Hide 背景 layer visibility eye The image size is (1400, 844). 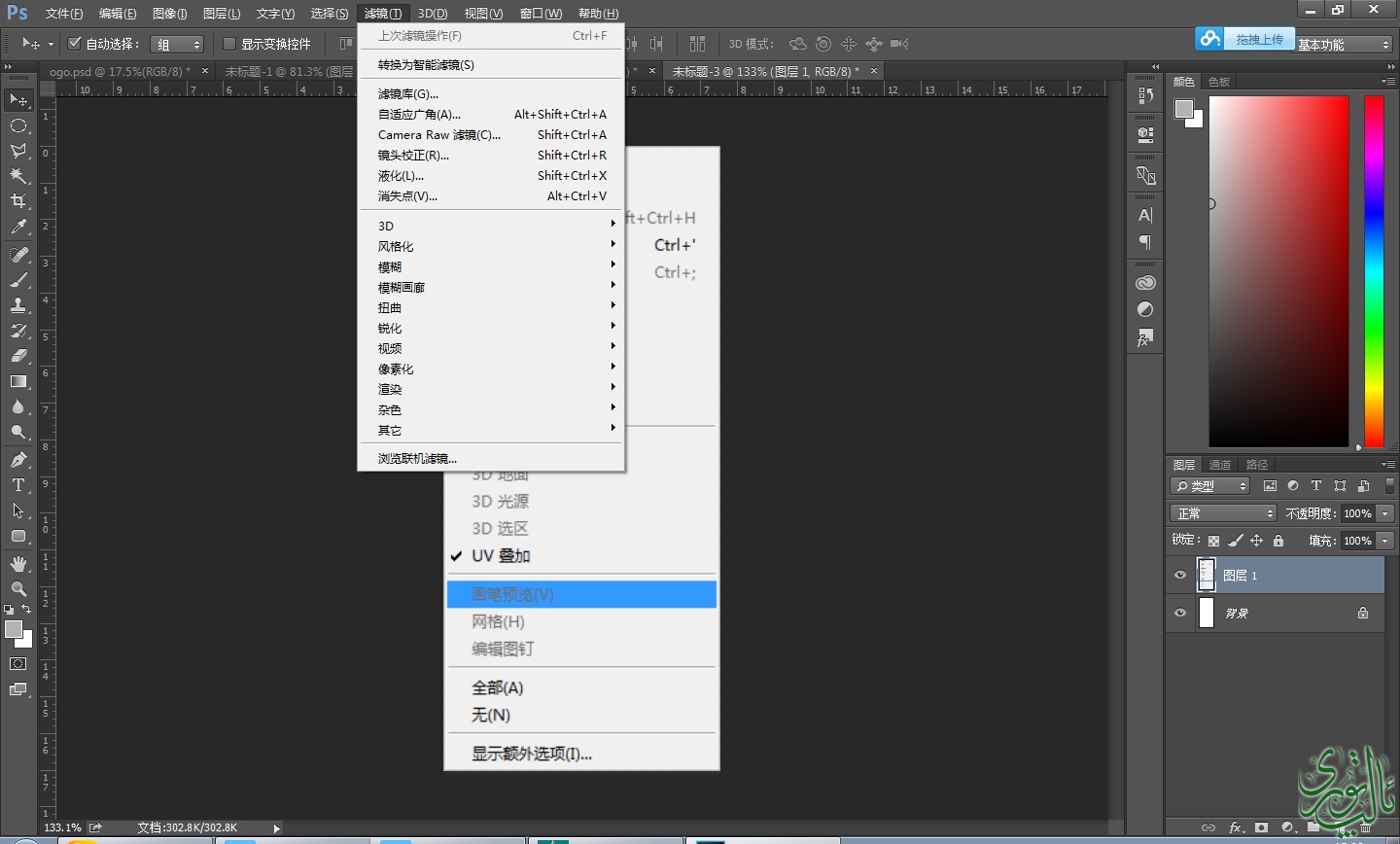pyautogui.click(x=1180, y=613)
